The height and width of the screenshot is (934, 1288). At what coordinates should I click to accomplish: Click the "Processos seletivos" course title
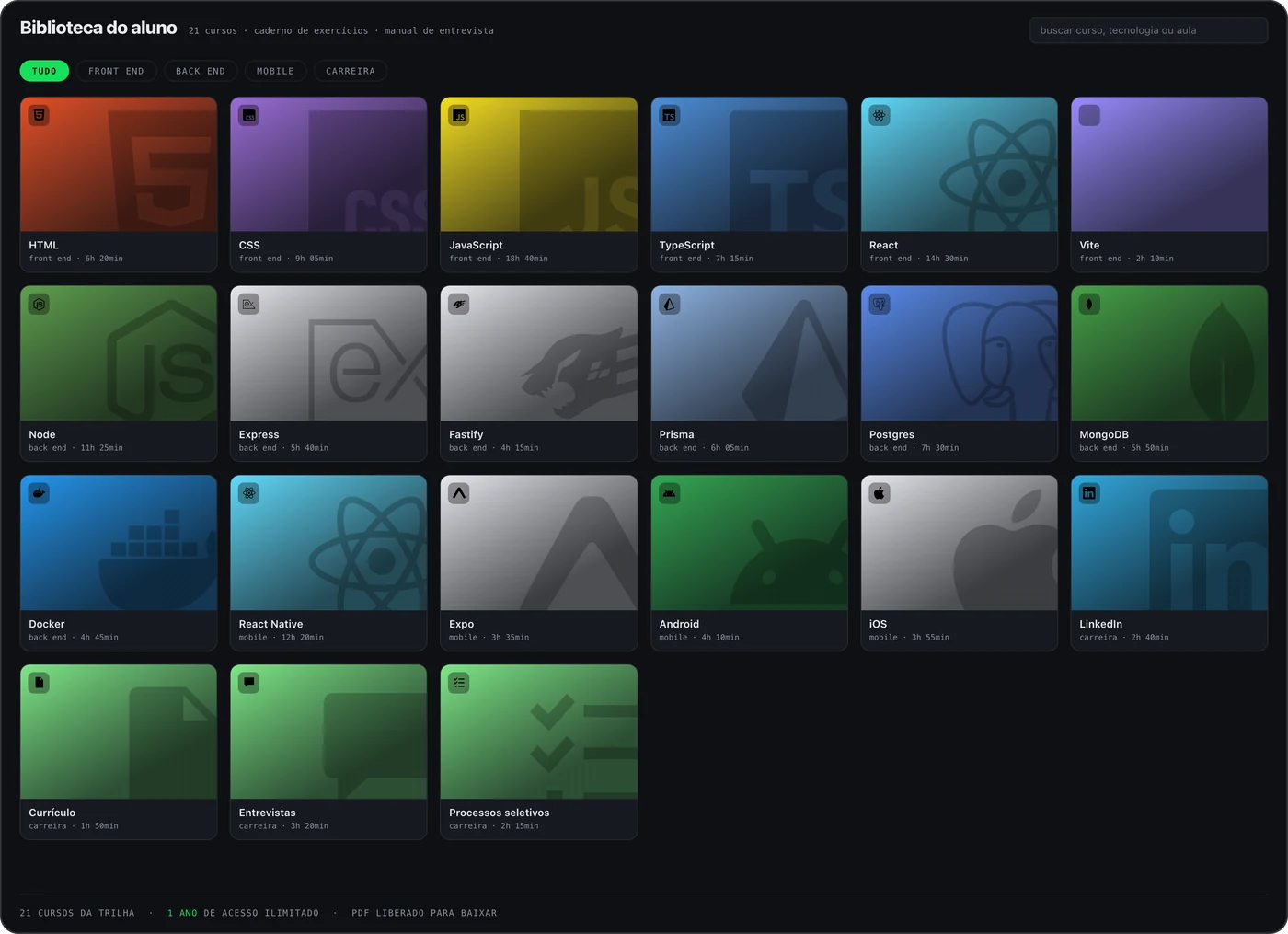(x=499, y=813)
